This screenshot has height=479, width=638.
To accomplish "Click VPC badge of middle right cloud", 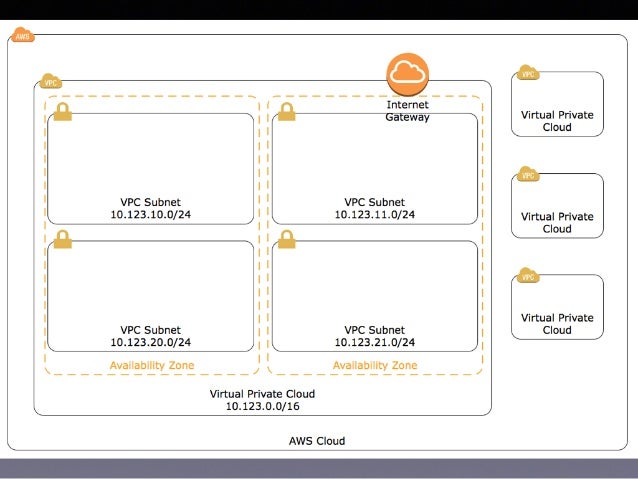I will pos(528,174).
